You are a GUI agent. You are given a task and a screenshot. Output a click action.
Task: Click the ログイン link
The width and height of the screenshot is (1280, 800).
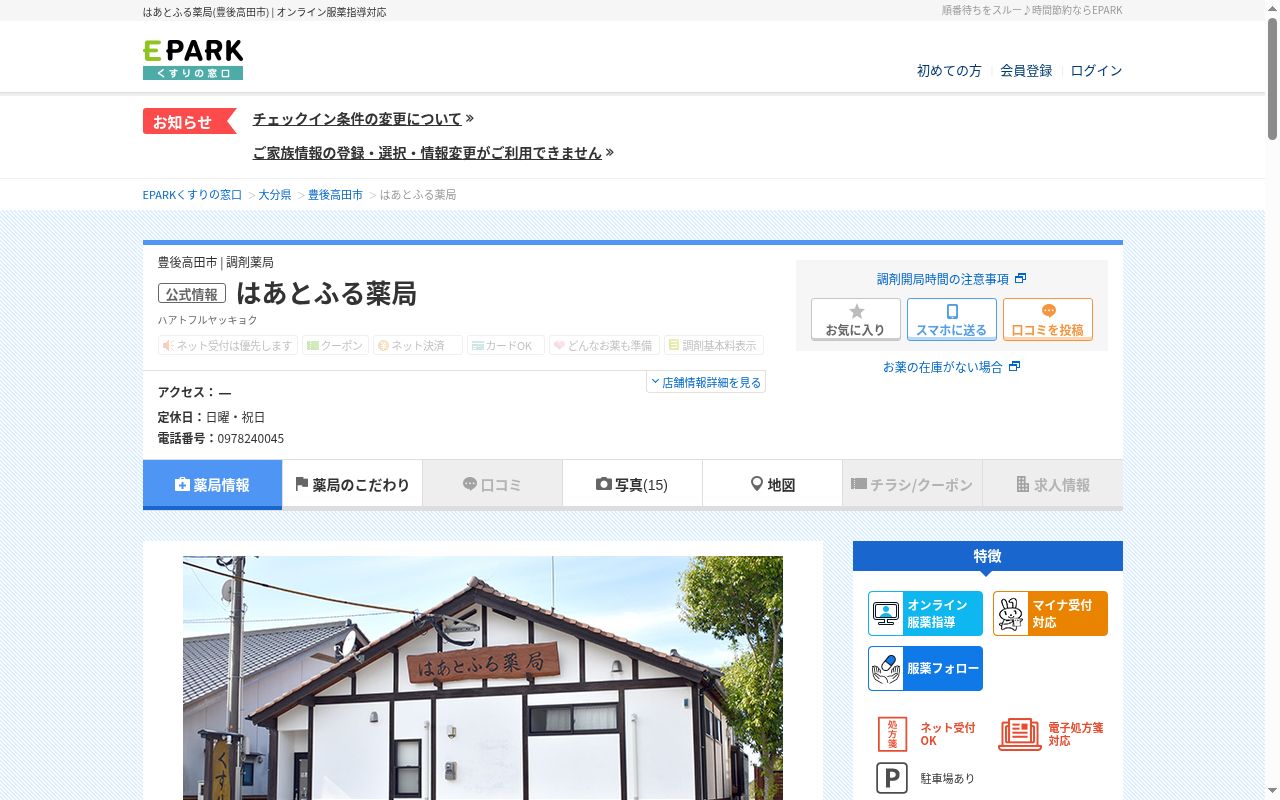tap(1096, 71)
